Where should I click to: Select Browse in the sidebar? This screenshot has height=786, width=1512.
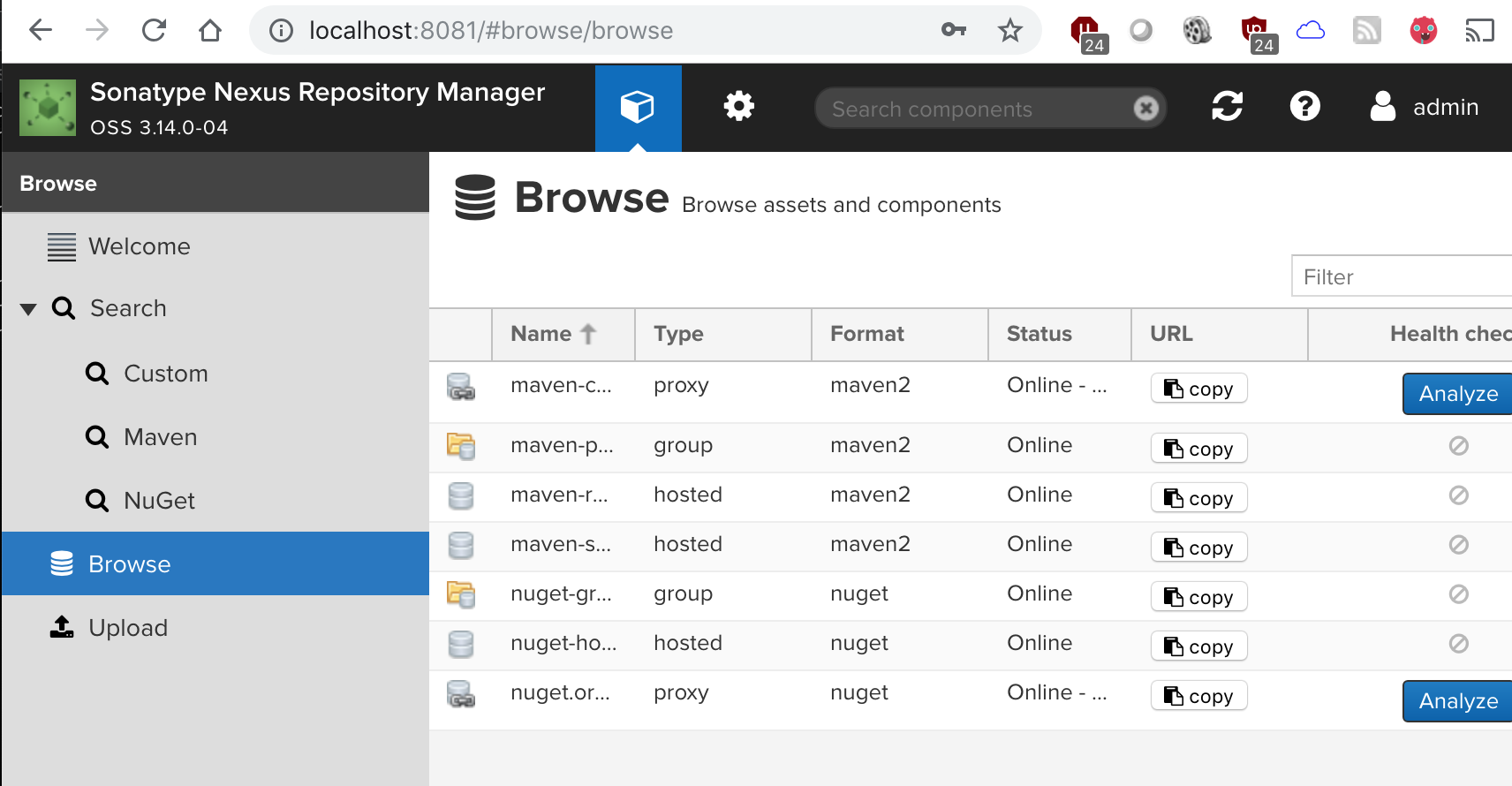pos(215,563)
